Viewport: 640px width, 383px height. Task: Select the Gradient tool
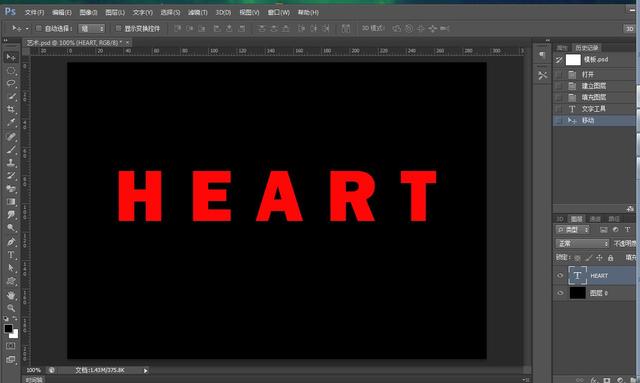coord(11,202)
